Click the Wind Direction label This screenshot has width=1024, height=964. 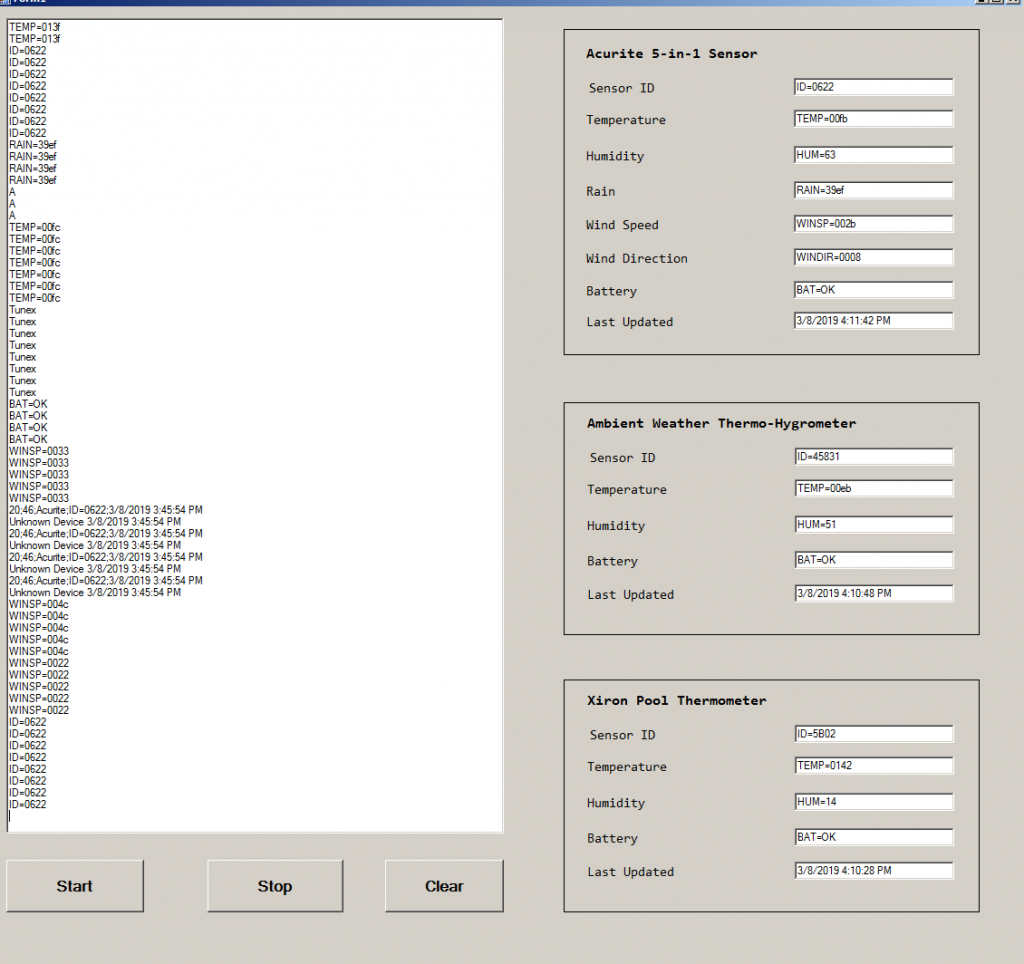pyautogui.click(x=637, y=258)
